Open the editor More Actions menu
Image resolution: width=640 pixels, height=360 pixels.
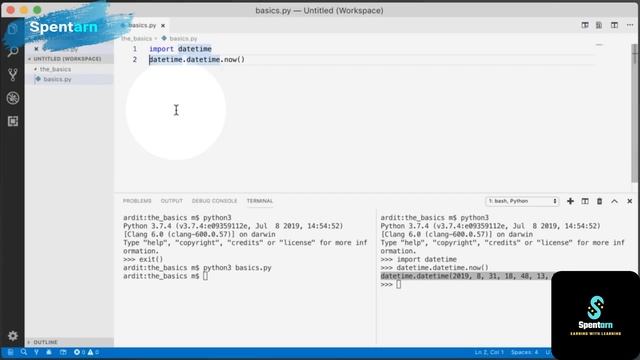tap(630, 25)
